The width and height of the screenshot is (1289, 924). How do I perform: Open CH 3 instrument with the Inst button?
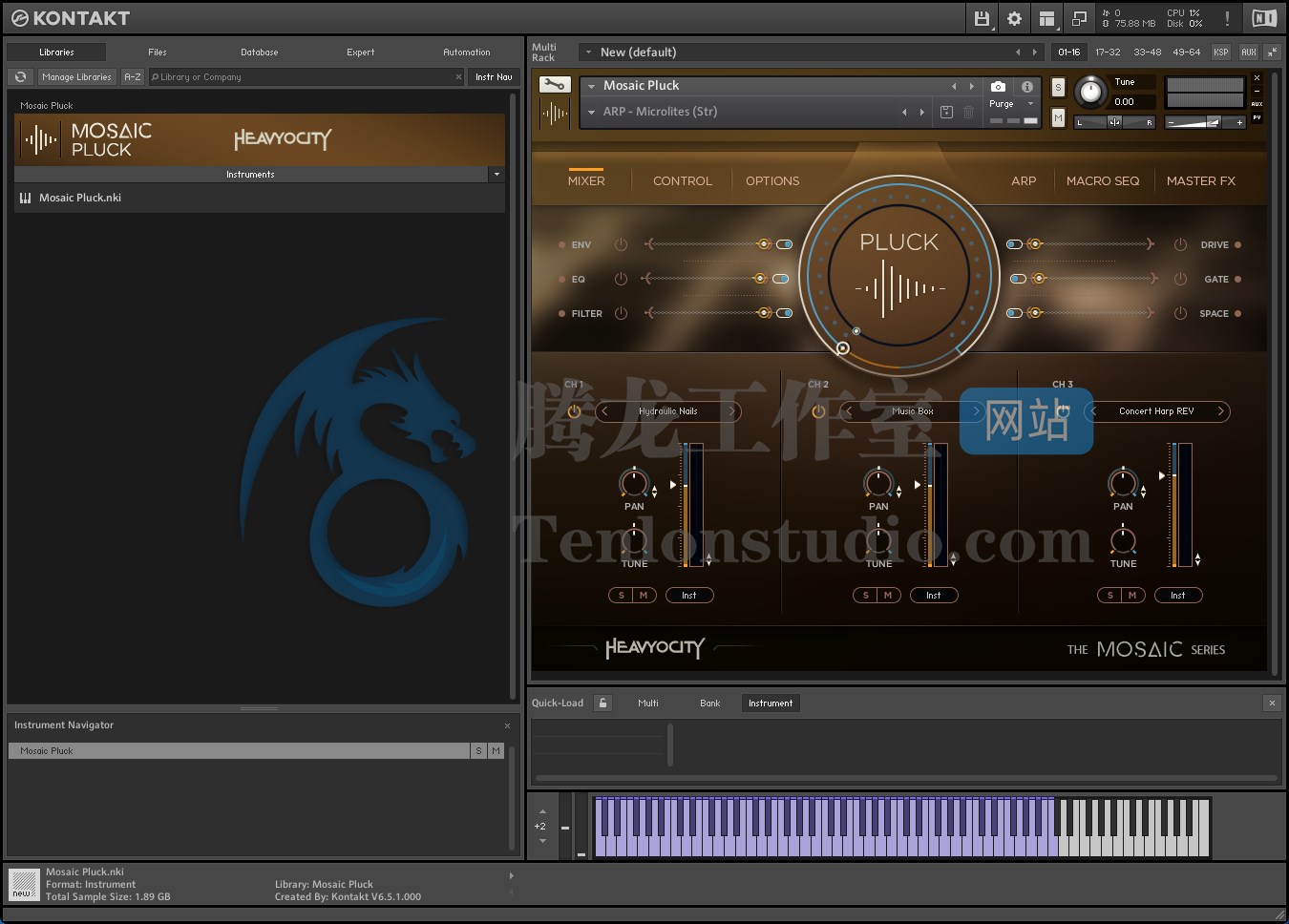[1178, 595]
